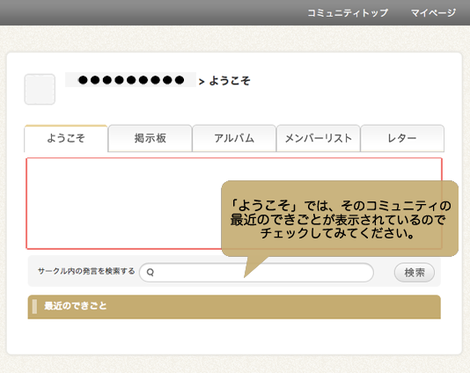Click the breadcrumb arrow before ようこそ
The image size is (470, 373).
201,82
